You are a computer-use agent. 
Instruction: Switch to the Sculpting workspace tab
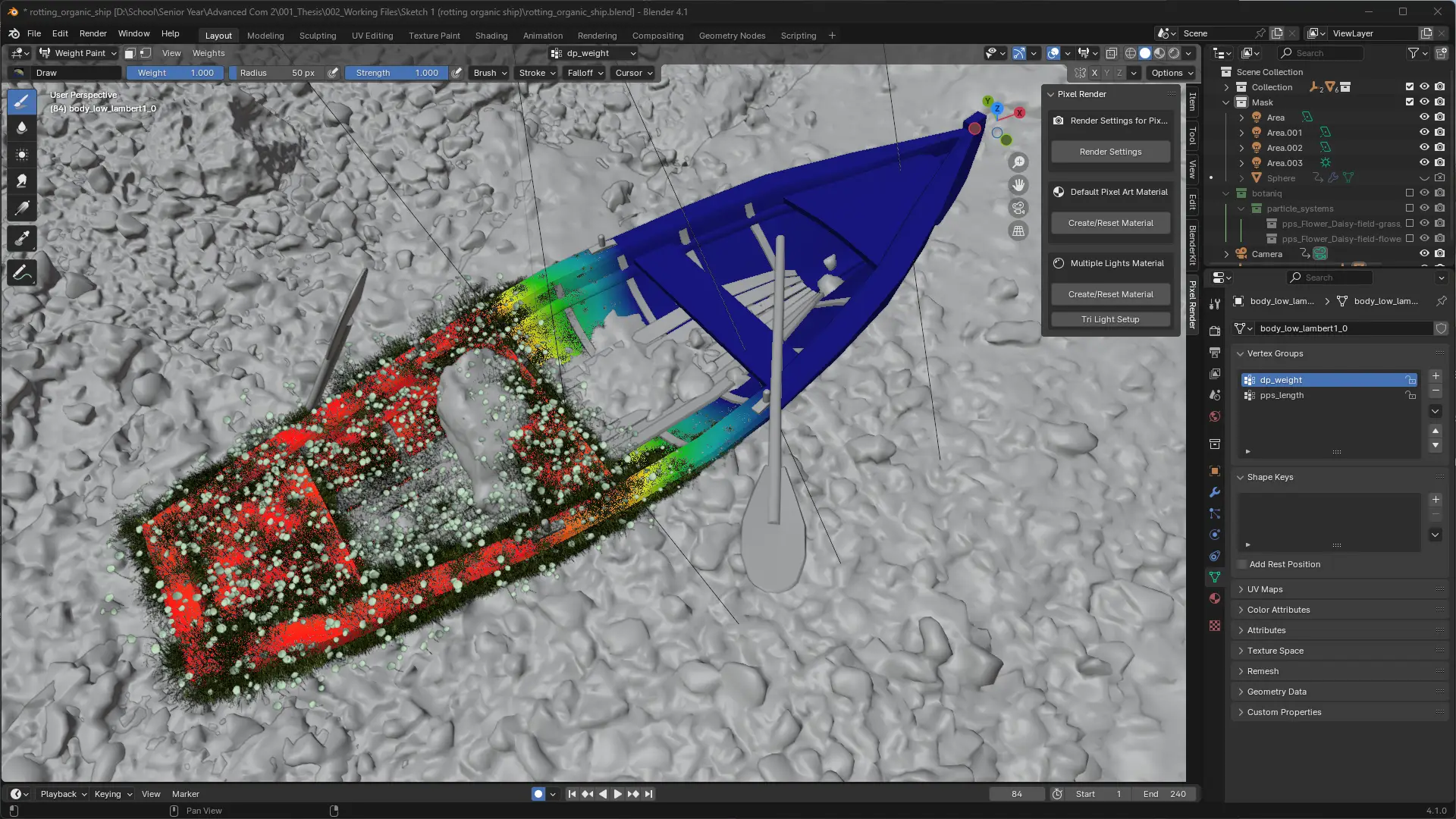(317, 36)
